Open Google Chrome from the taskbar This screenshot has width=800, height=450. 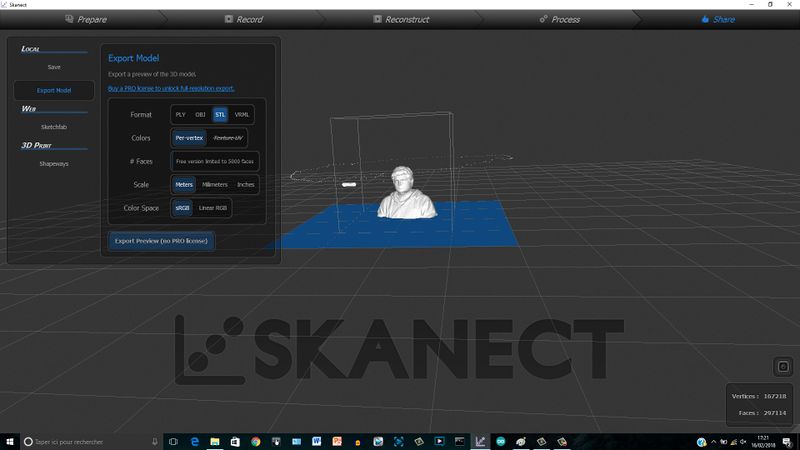[x=255, y=440]
